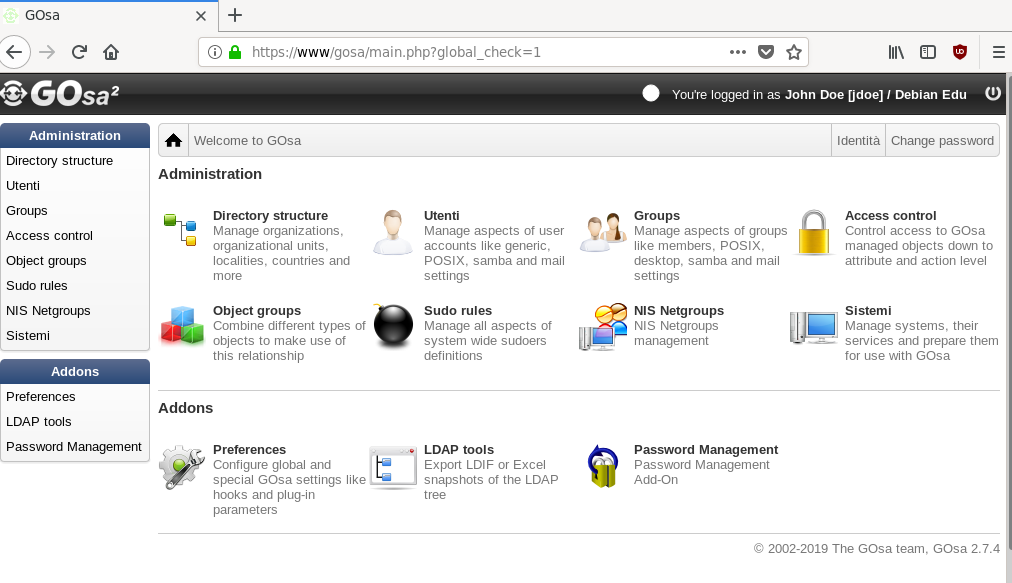Screen dimensions: 1012x583
Task: Open the Access control padlock icon
Action: tap(814, 232)
